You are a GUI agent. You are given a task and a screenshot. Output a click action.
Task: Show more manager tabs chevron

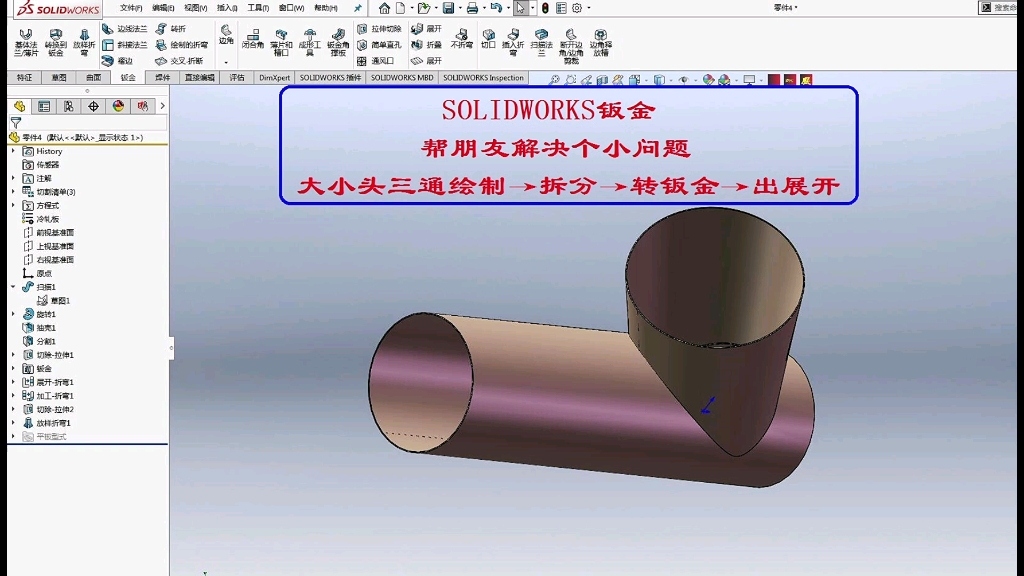[162, 106]
